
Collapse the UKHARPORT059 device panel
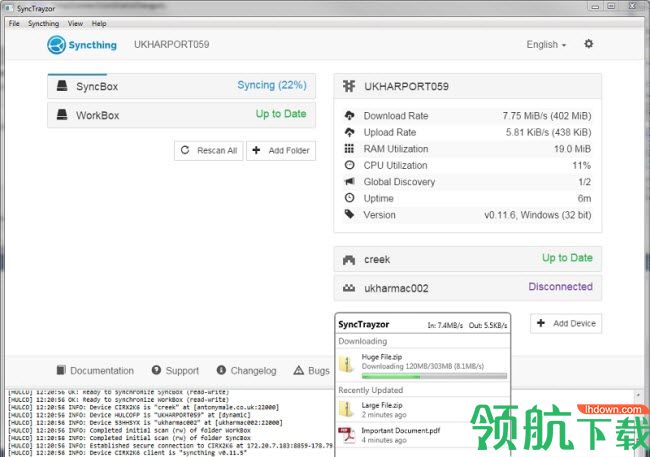click(x=468, y=86)
